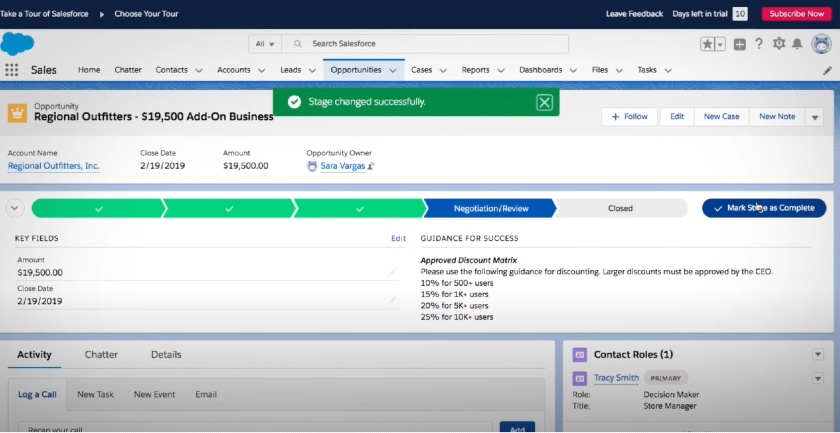This screenshot has width=840, height=433.
Task: Expand the Dashboards tab chevron
Action: click(x=573, y=70)
